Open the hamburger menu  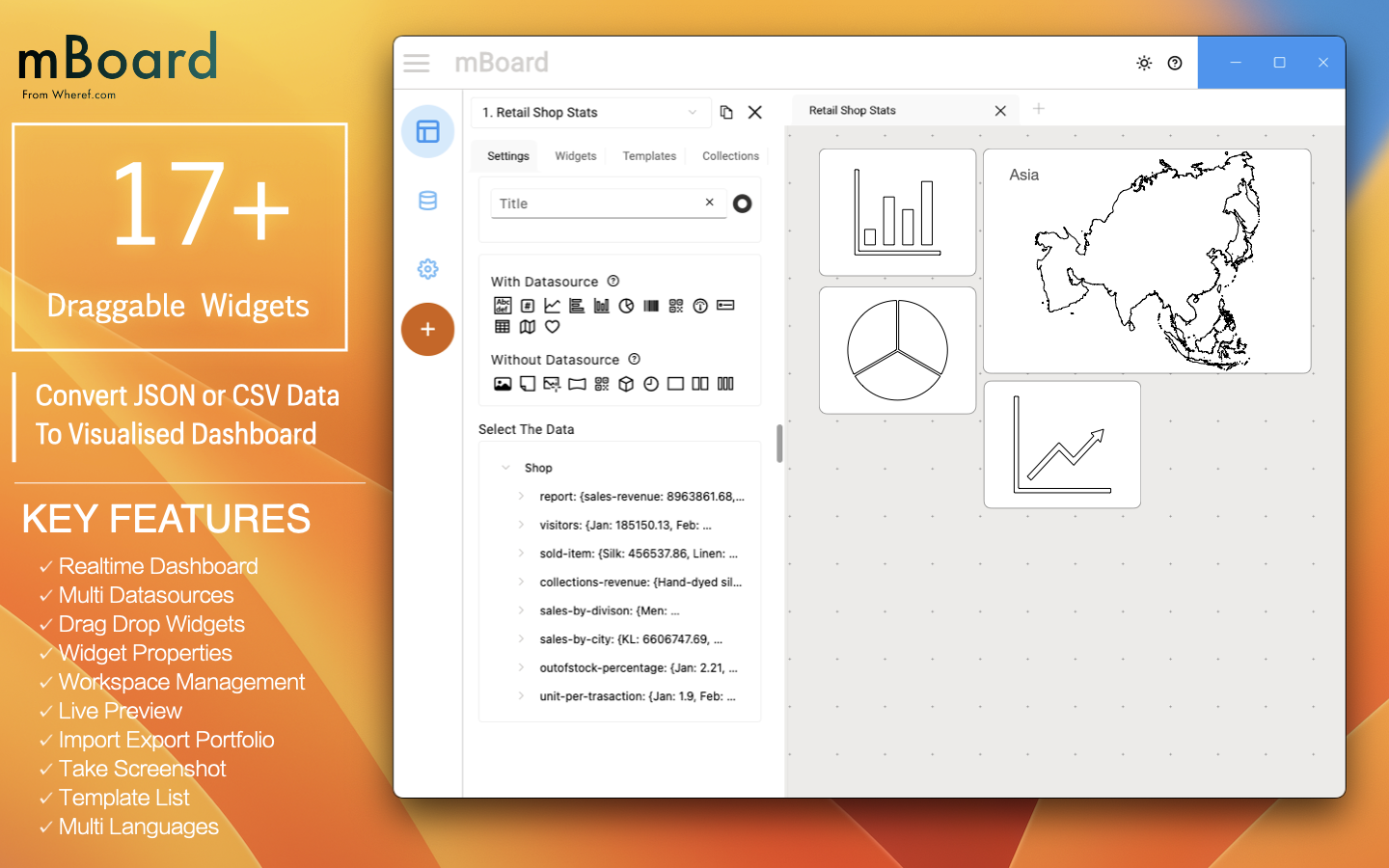coord(417,64)
